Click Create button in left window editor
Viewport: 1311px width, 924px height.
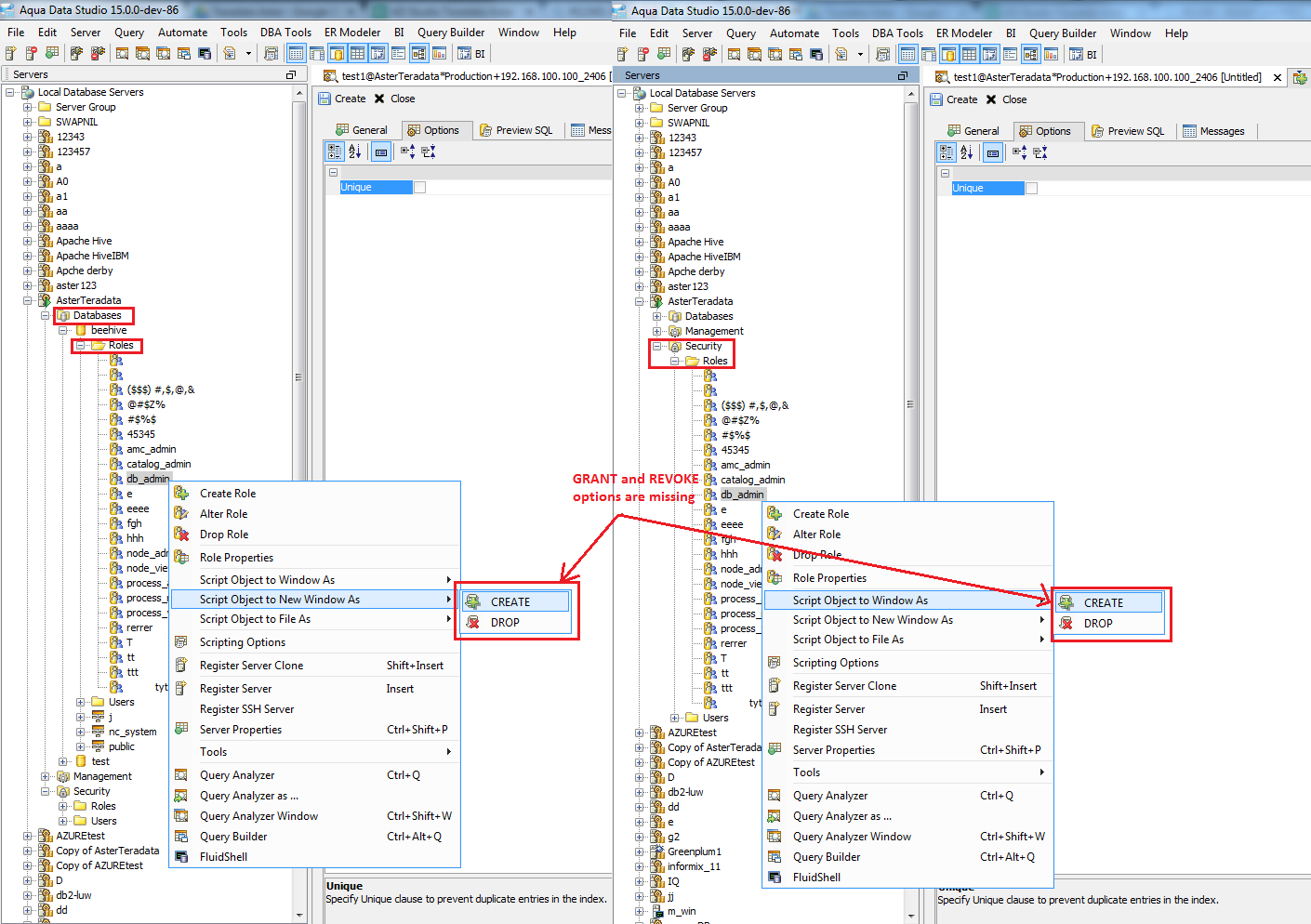(342, 99)
